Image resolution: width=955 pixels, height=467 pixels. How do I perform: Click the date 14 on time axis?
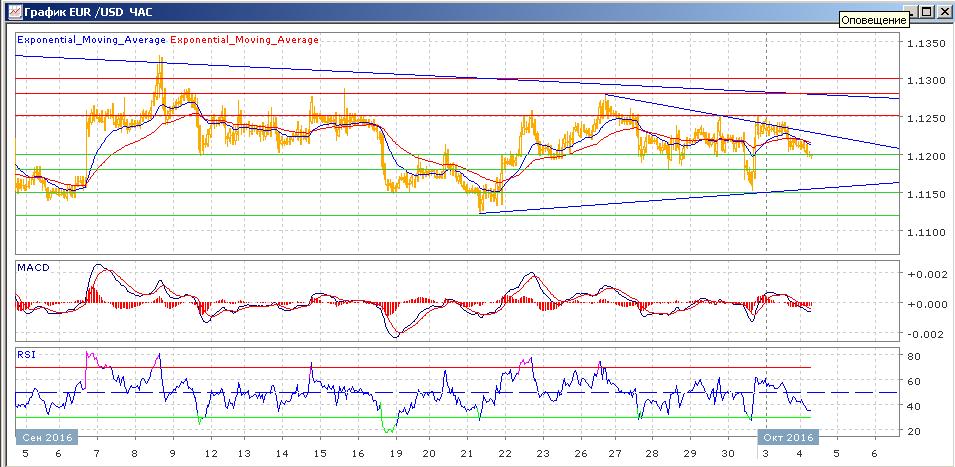pos(281,454)
